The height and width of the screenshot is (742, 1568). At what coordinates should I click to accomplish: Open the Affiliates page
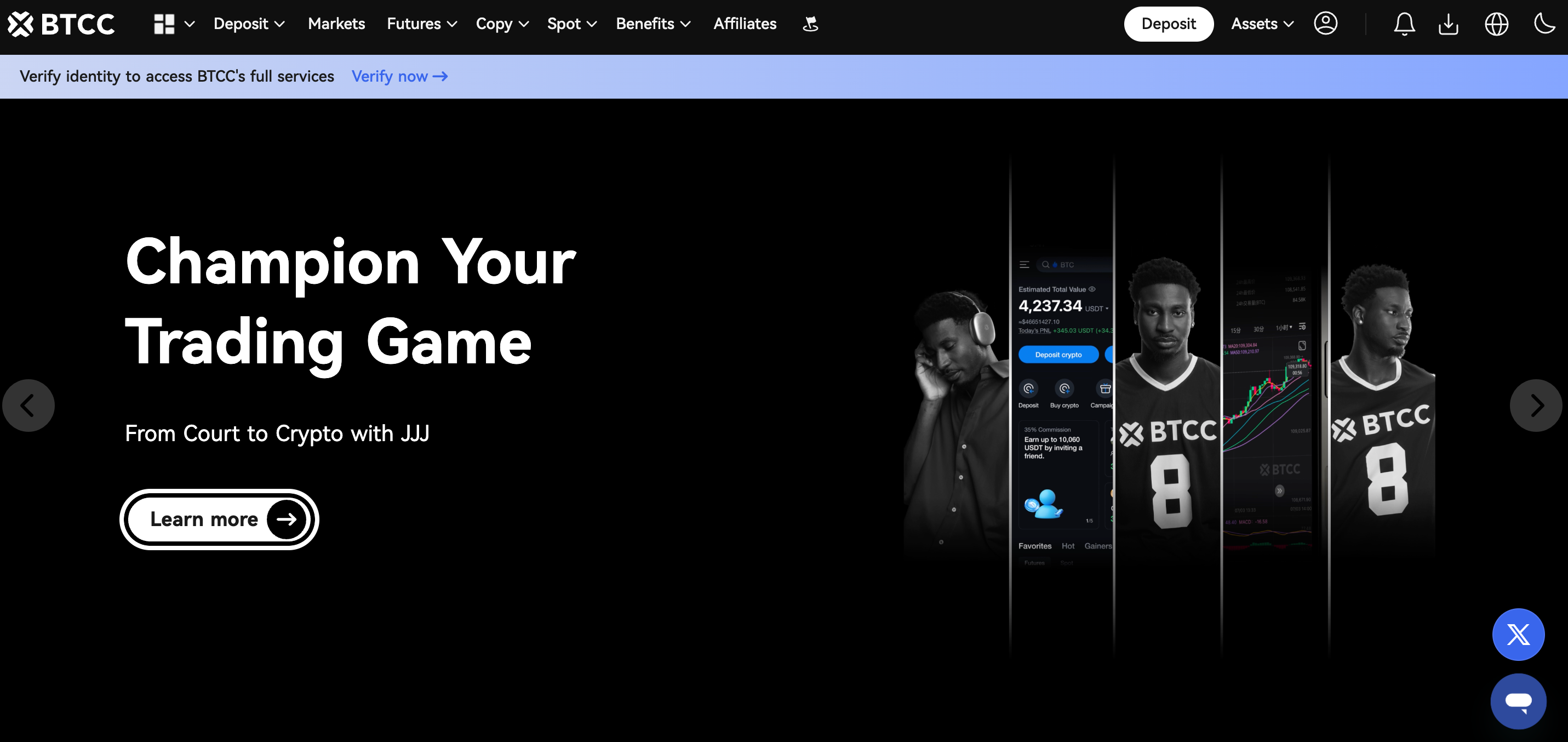click(x=745, y=24)
